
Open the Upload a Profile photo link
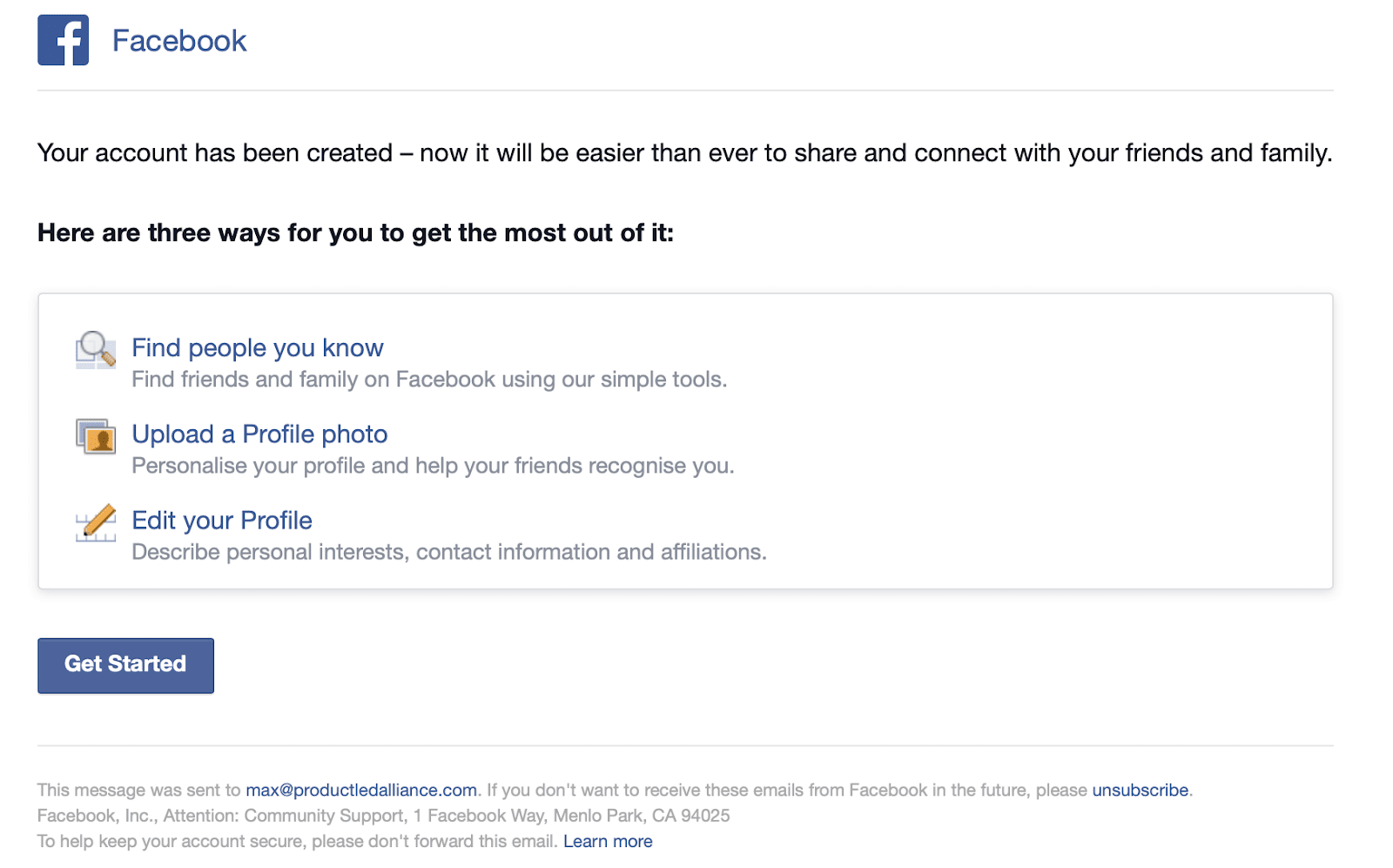(x=259, y=434)
